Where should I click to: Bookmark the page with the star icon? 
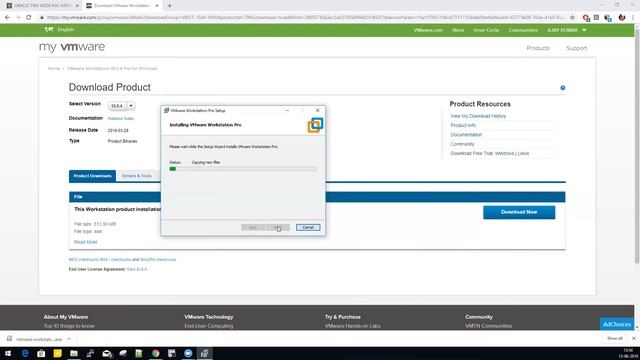(572, 18)
